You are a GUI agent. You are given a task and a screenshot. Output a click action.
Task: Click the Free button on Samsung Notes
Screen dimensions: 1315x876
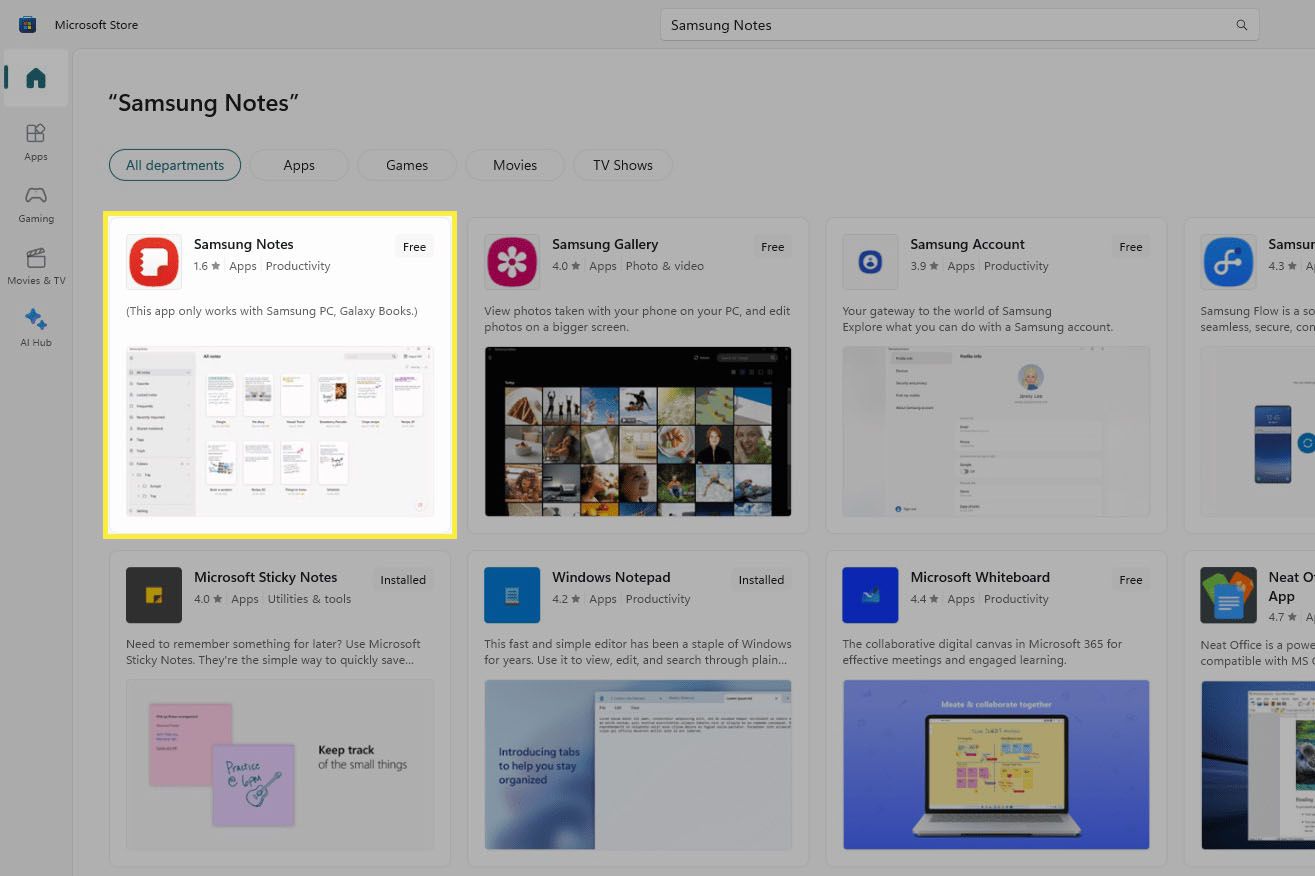(414, 247)
